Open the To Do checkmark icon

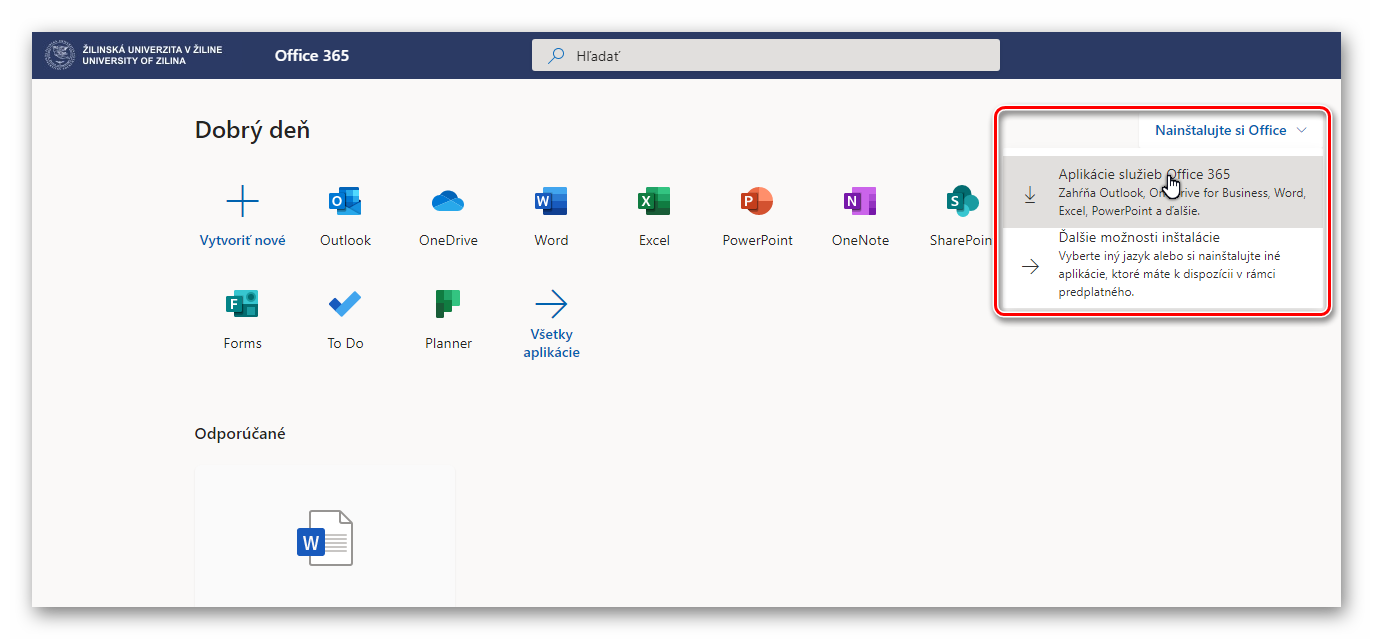coord(345,304)
